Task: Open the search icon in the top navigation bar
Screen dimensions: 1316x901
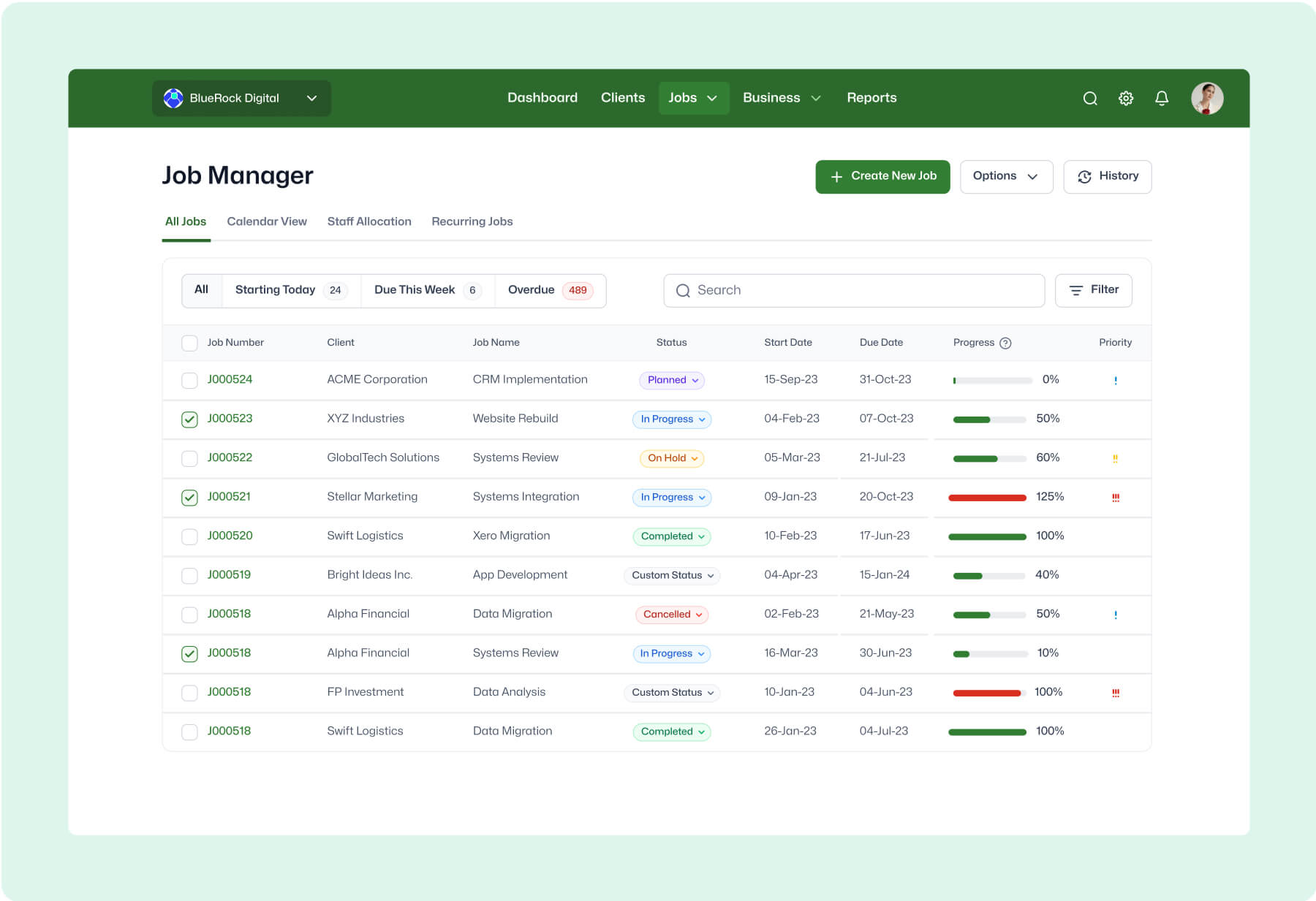Action: (1090, 98)
